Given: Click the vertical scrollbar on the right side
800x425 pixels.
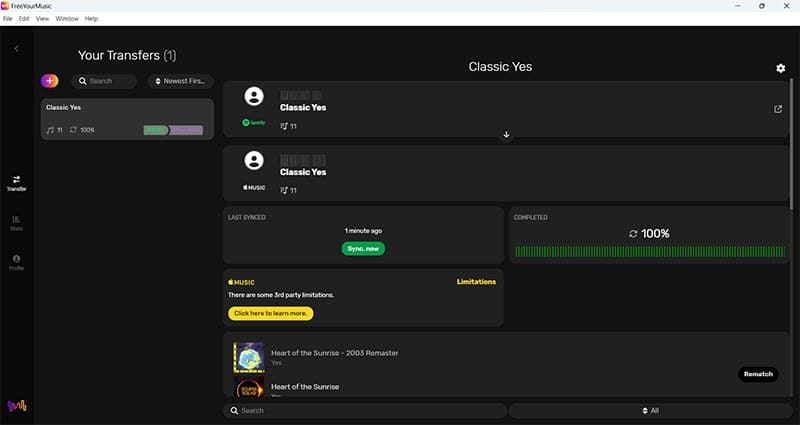Looking at the screenshot, I should click(792, 143).
